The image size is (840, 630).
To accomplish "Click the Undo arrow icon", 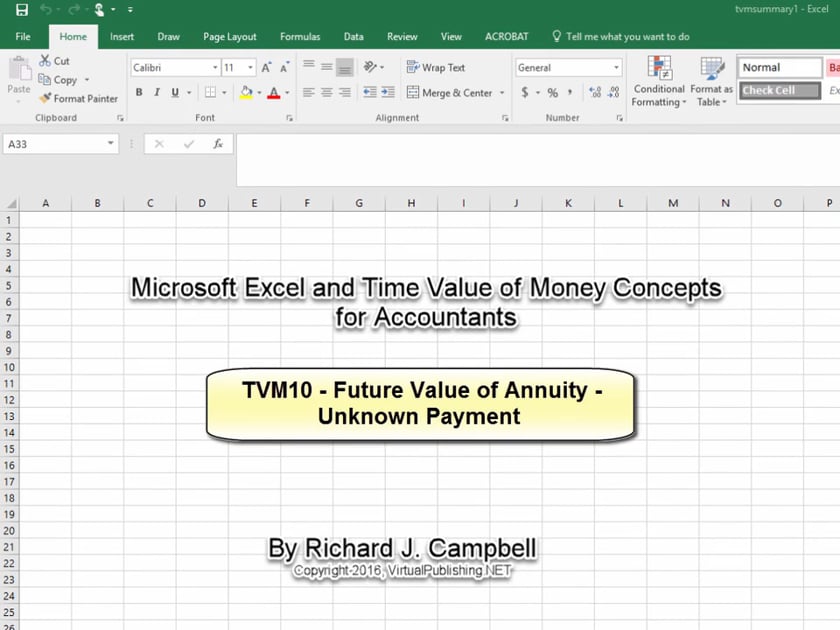I will coord(46,9).
